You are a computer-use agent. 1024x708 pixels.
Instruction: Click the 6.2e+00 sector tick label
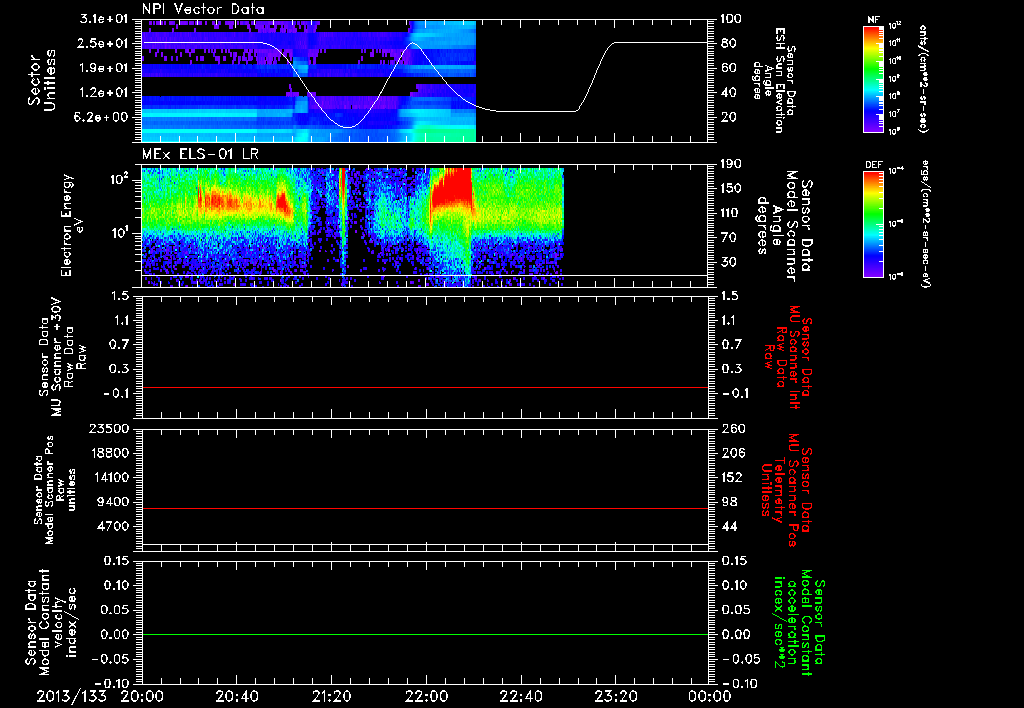(x=102, y=118)
